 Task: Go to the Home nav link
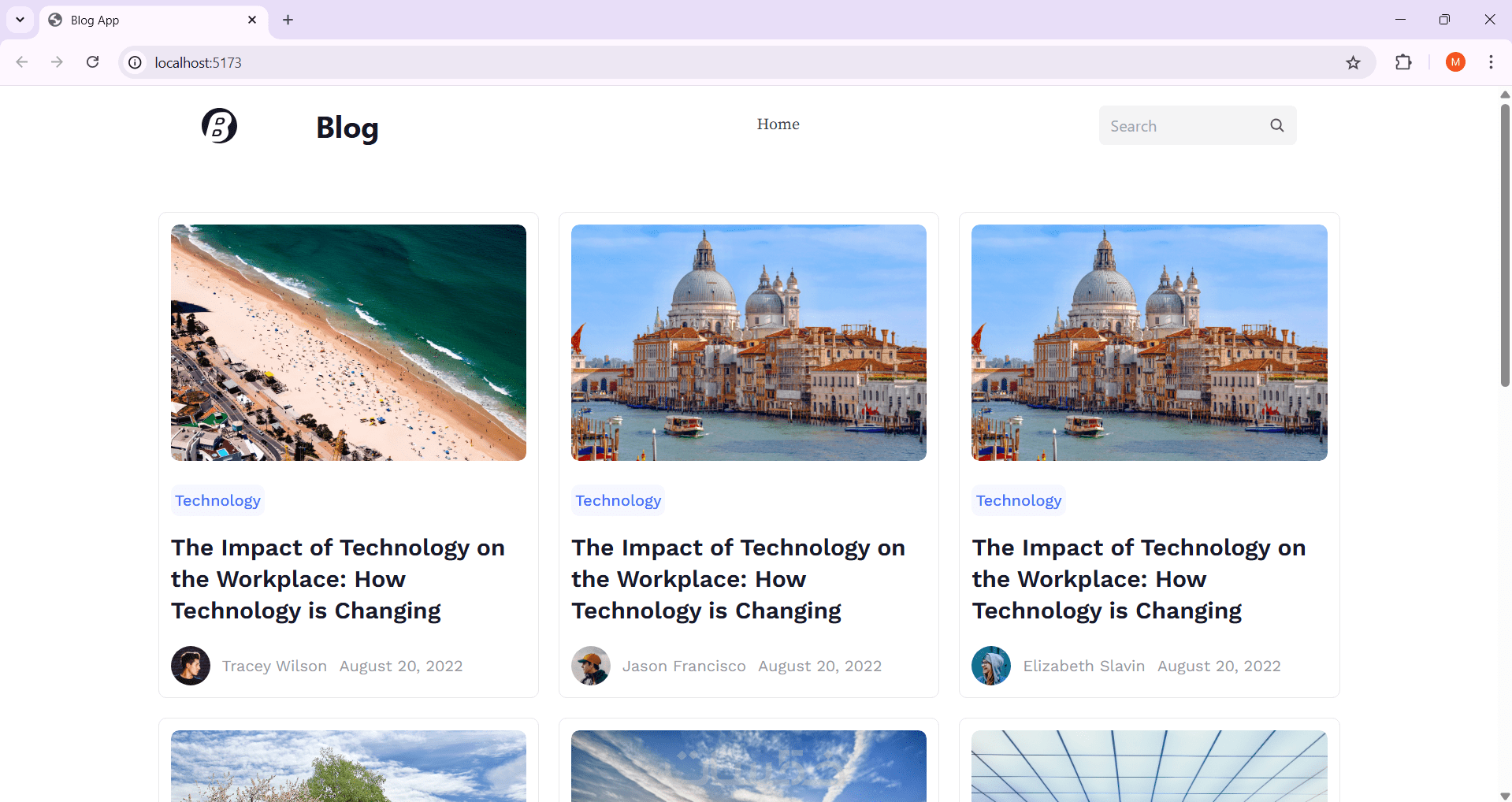pos(778,124)
